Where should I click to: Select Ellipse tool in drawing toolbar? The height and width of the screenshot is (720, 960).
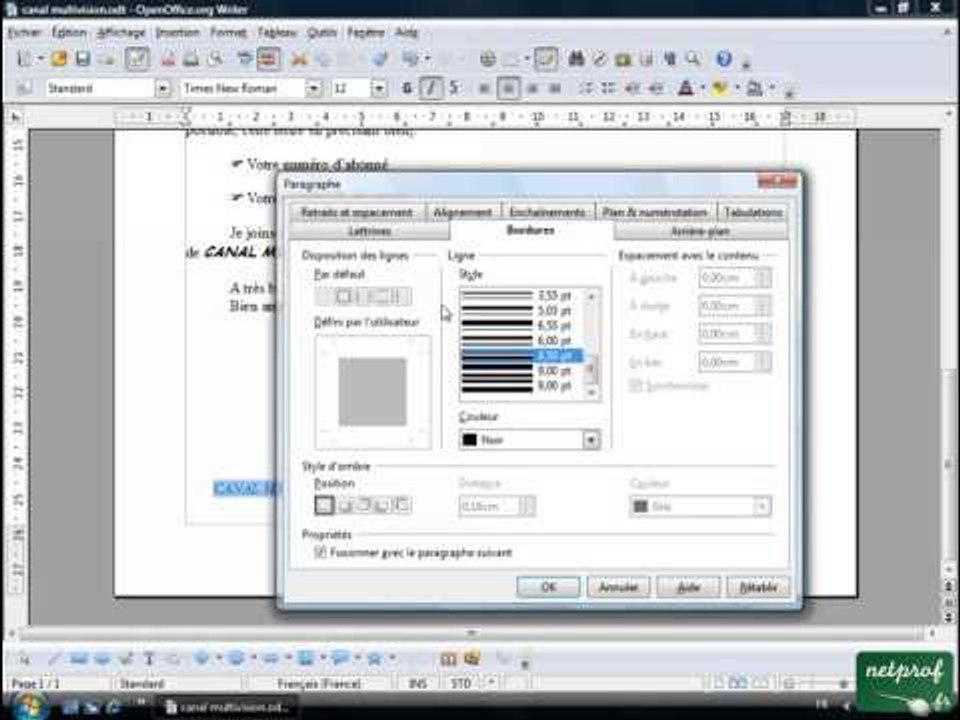102,659
